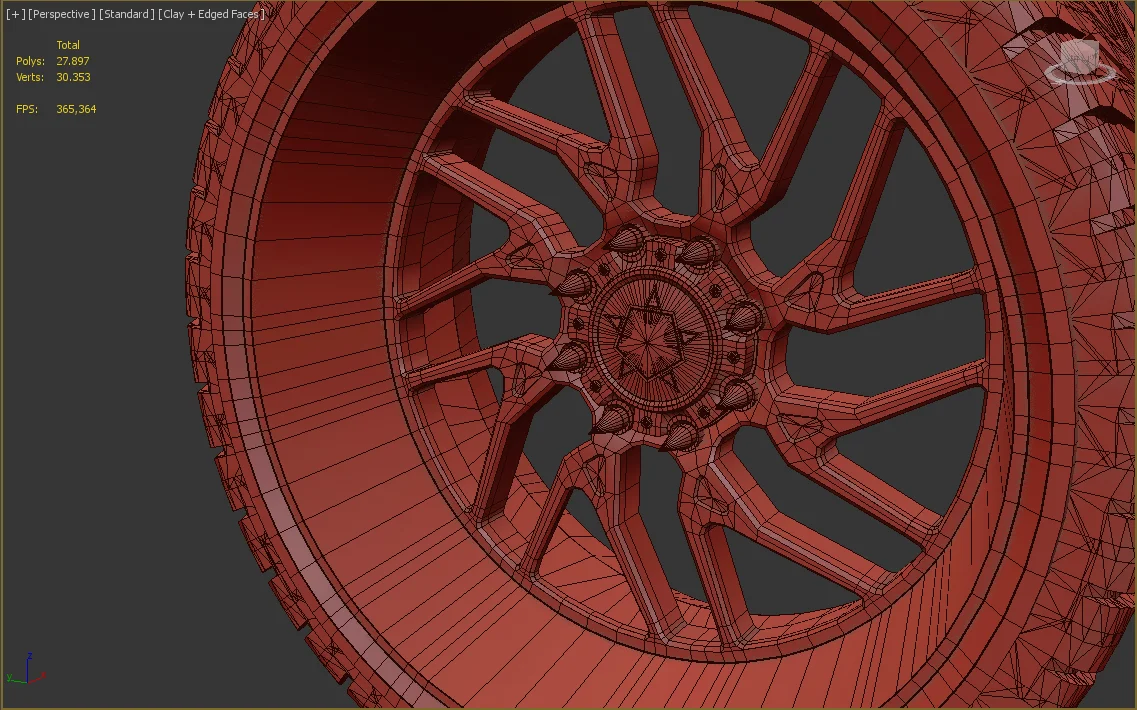Click the Verts: 30.353 statistic readout
1137x710 pixels.
pyautogui.click(x=52, y=76)
